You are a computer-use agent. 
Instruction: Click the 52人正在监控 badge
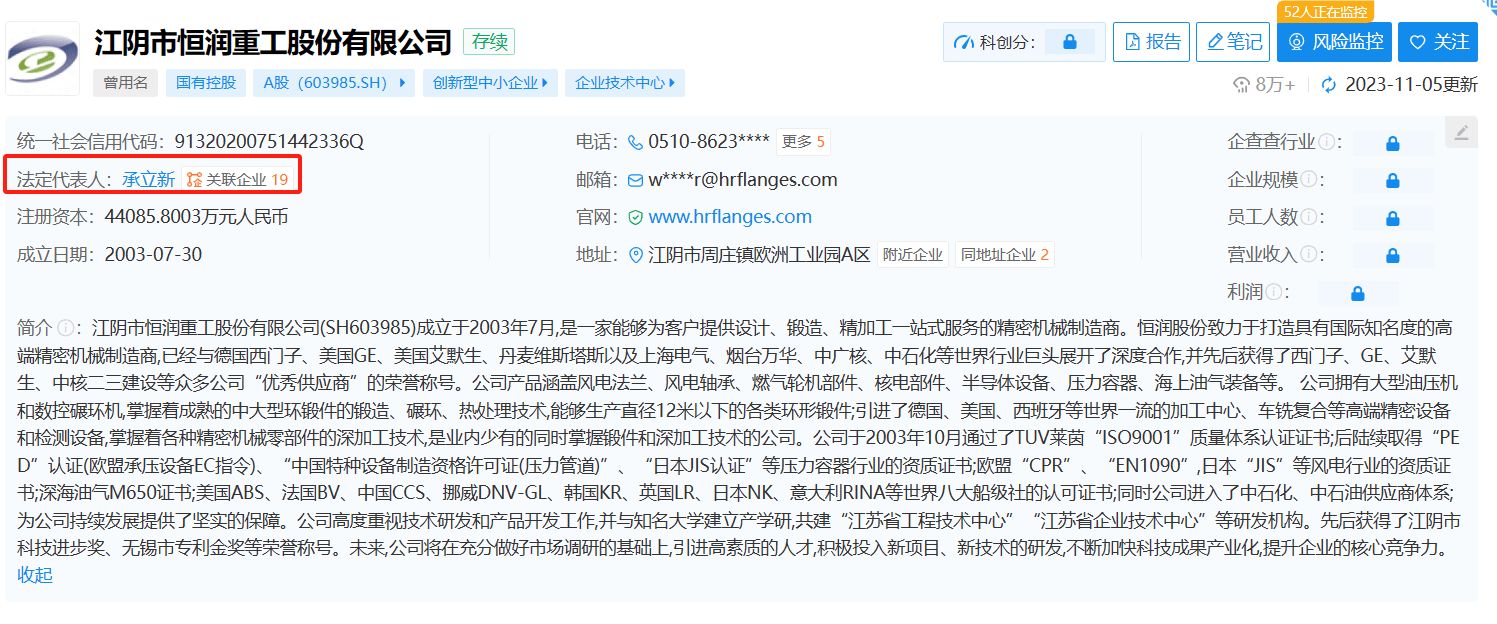click(x=1326, y=11)
